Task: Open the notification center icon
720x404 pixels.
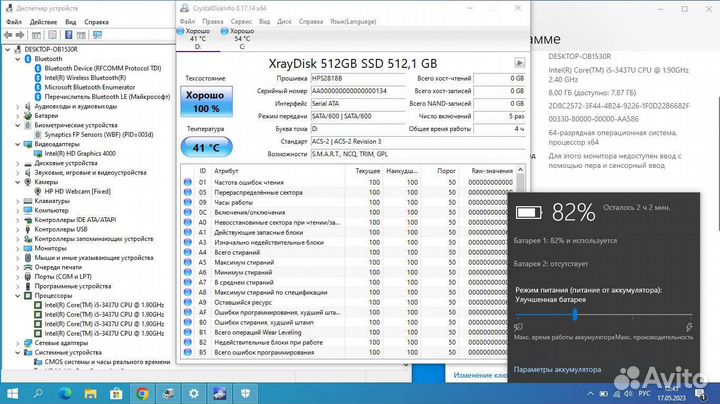Action: click(x=701, y=393)
